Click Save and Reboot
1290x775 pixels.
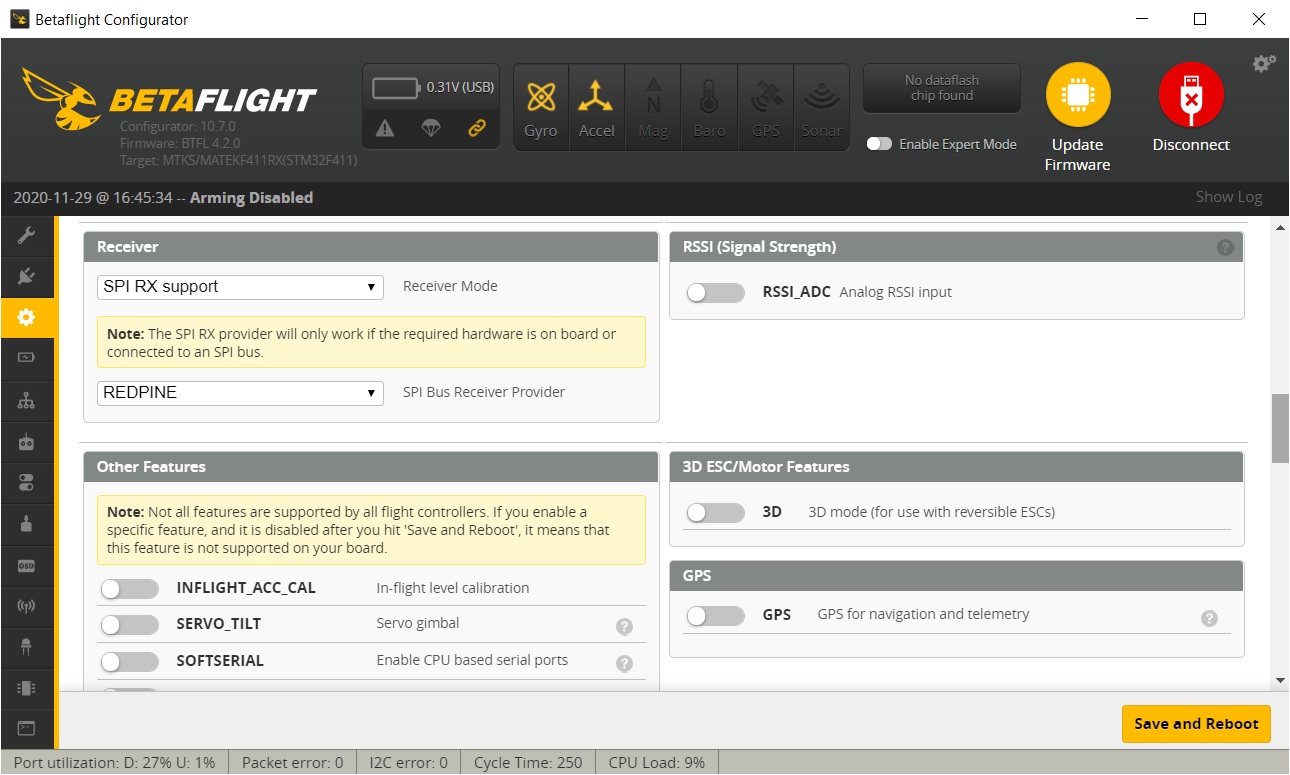point(1196,724)
